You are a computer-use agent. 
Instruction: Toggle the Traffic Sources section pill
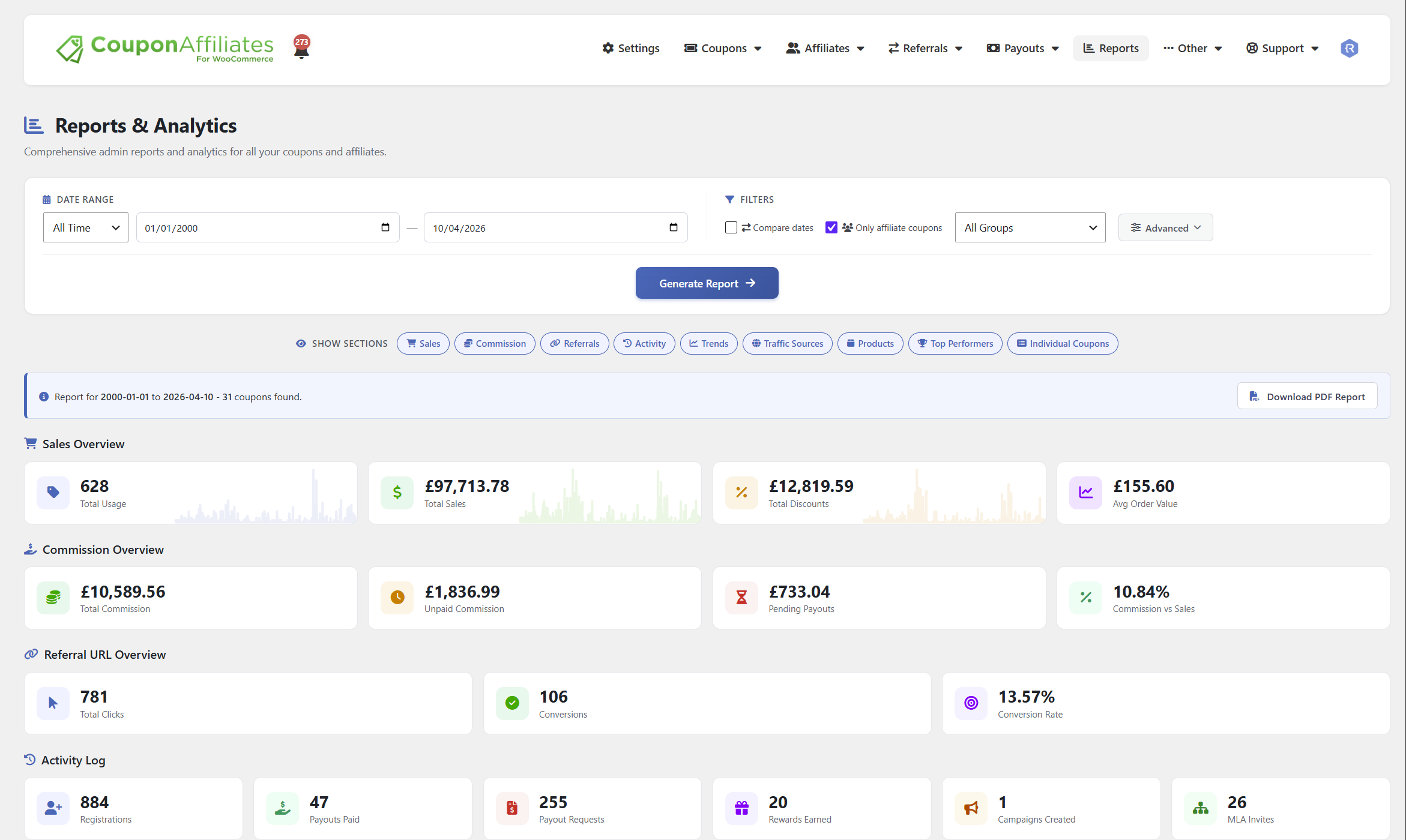coord(787,344)
